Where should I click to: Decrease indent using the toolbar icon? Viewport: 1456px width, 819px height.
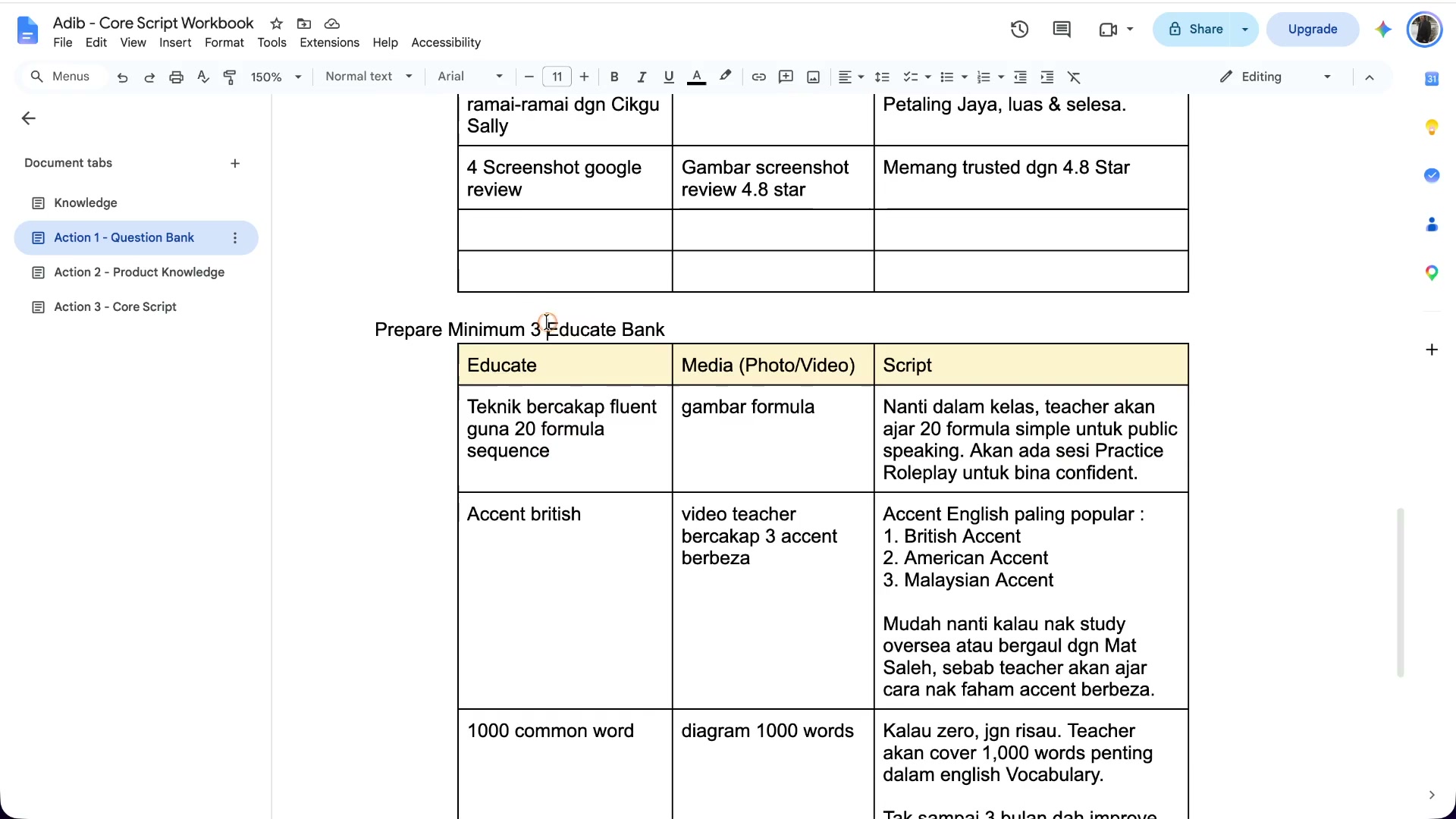1021,77
